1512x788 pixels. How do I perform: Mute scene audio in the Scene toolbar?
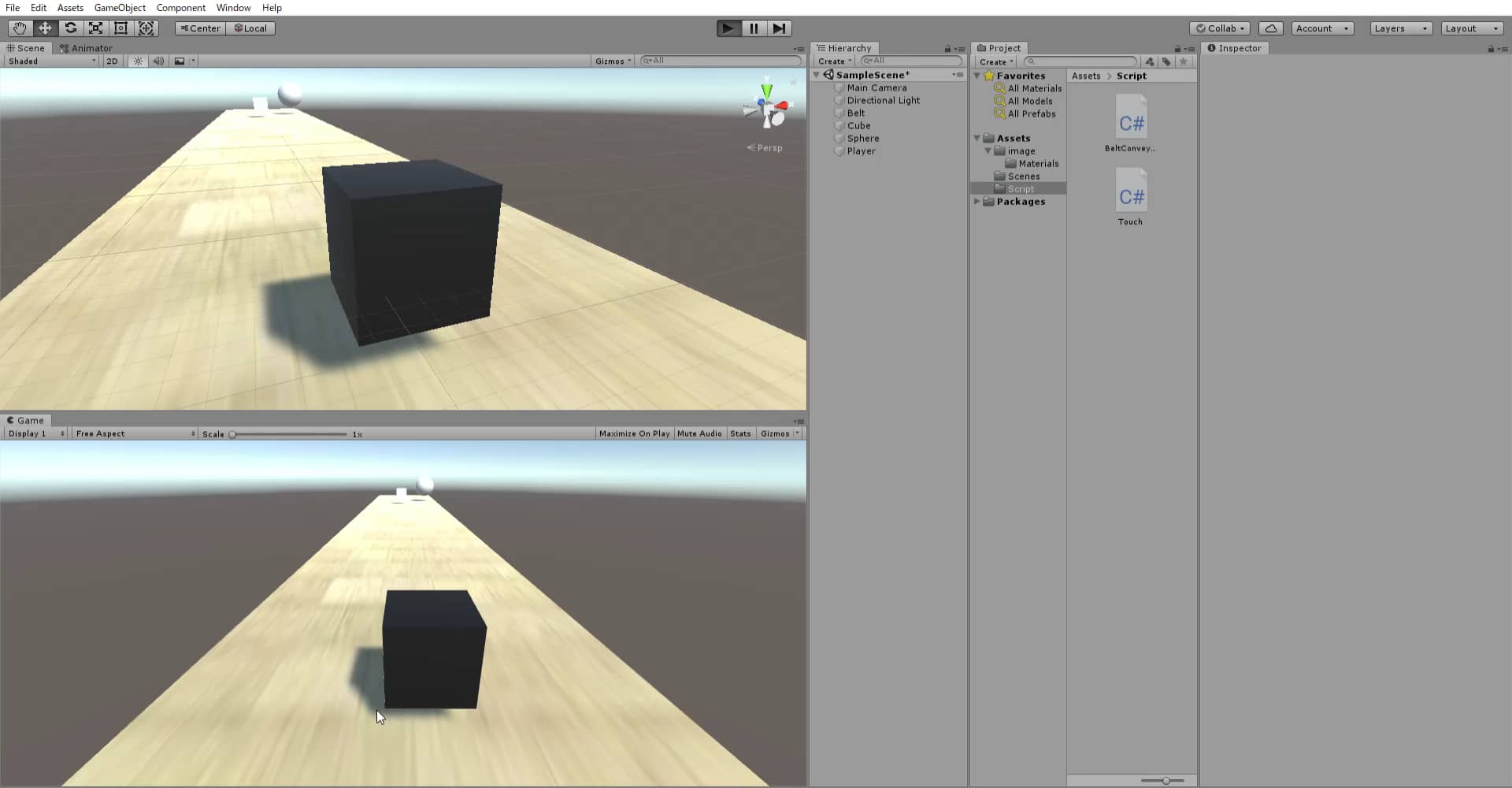159,61
